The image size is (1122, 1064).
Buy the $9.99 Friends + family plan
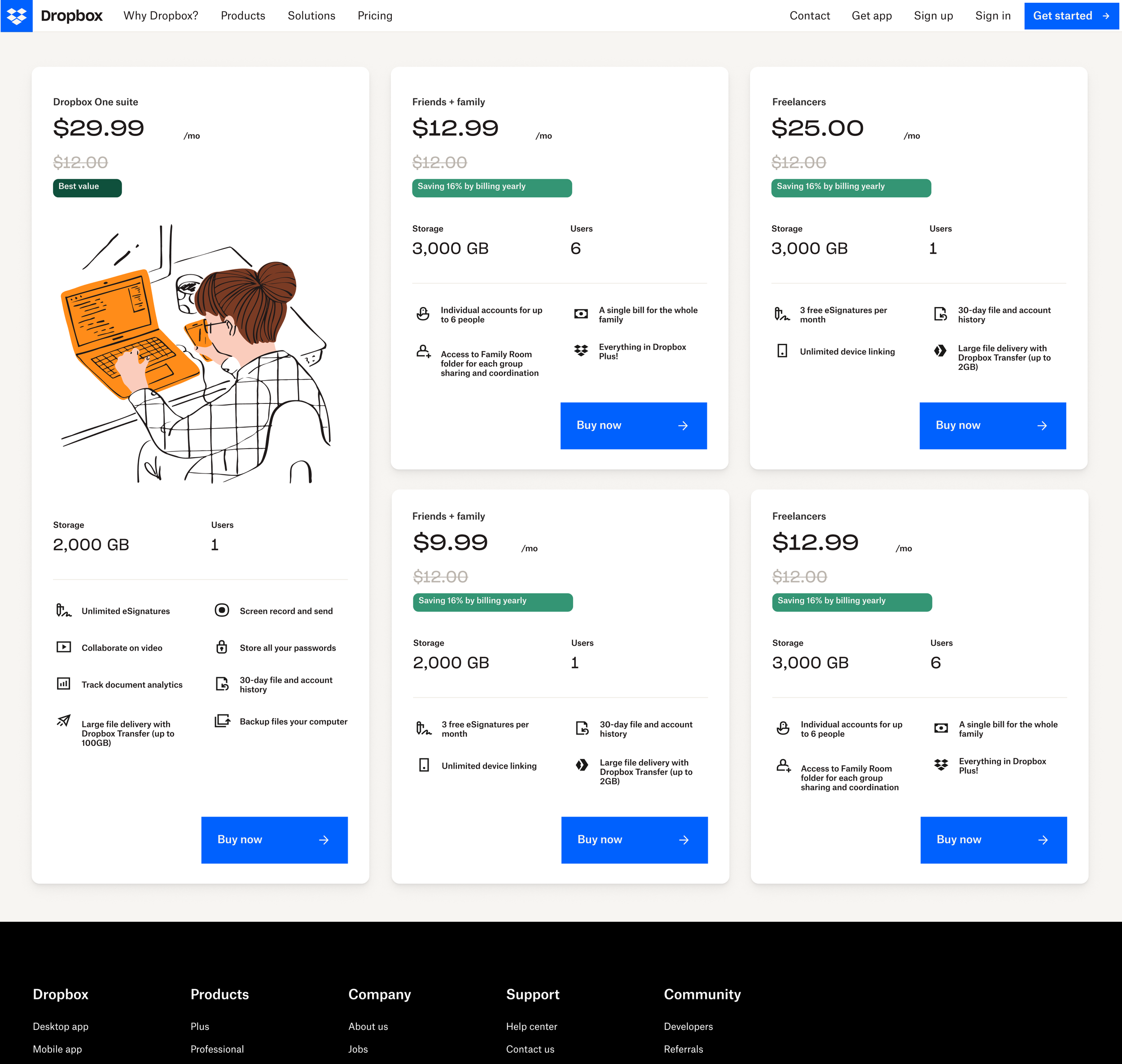point(634,840)
